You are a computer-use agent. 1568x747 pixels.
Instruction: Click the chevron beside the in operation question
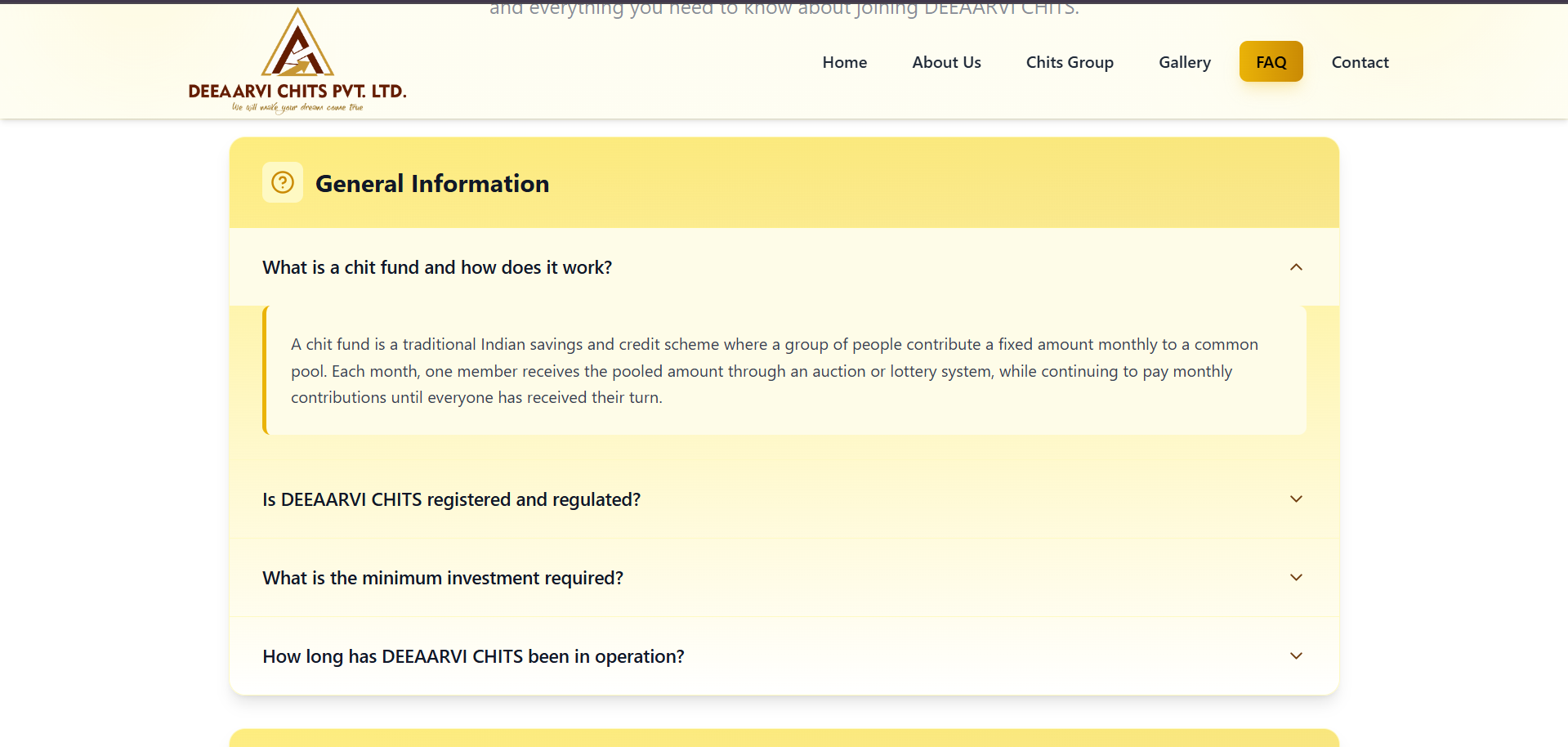click(x=1296, y=656)
